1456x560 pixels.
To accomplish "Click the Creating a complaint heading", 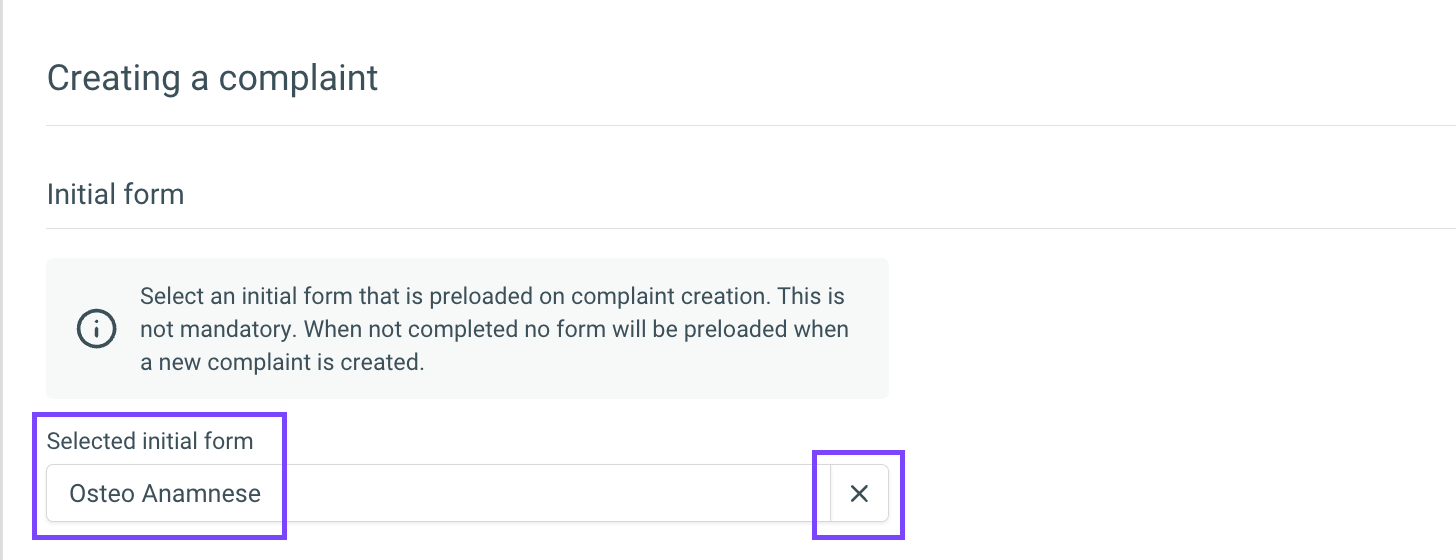I will coord(212,77).
